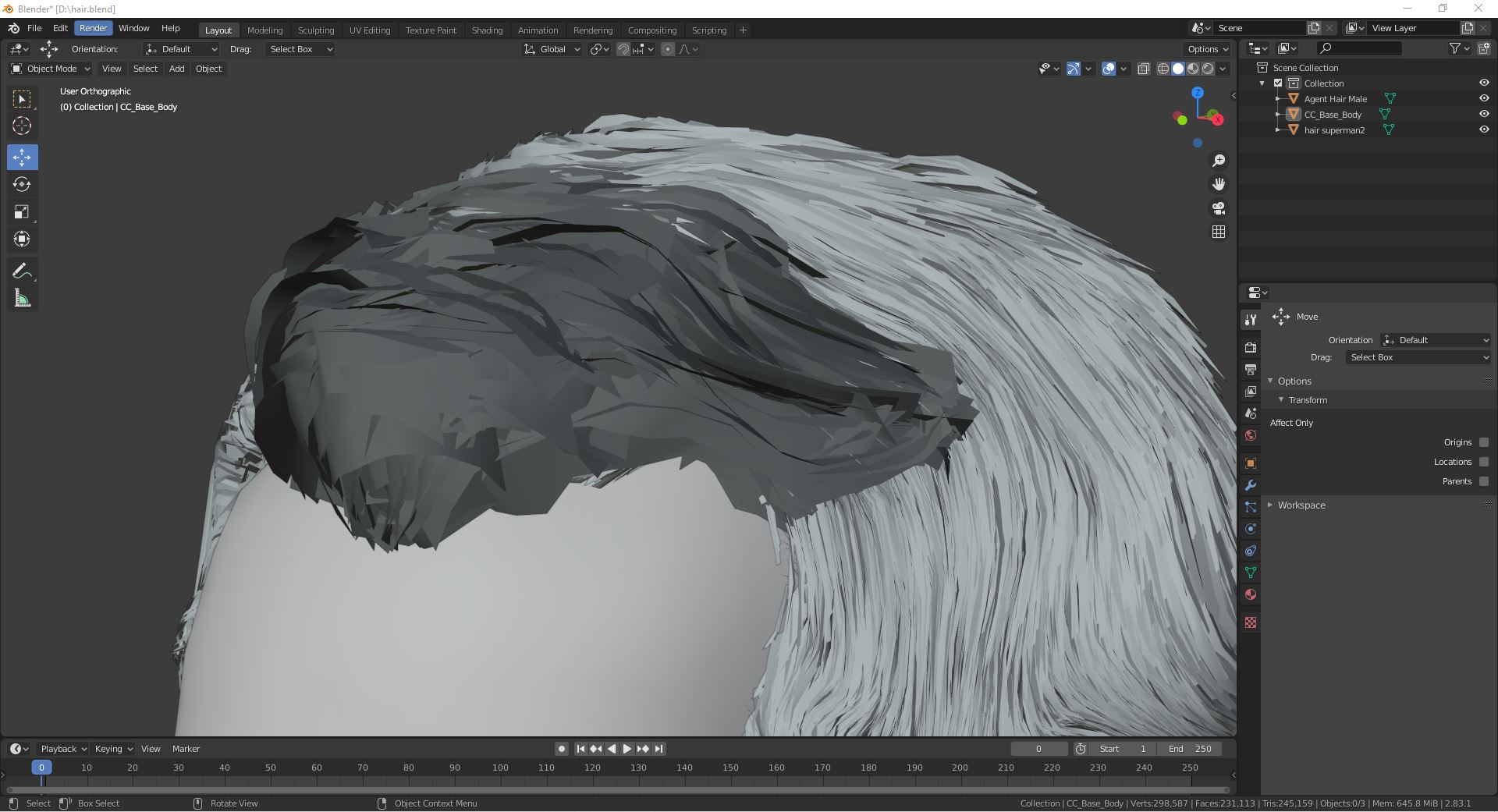Switch to UV Editing workspace tab
Viewport: 1498px width, 812px height.
tap(369, 30)
